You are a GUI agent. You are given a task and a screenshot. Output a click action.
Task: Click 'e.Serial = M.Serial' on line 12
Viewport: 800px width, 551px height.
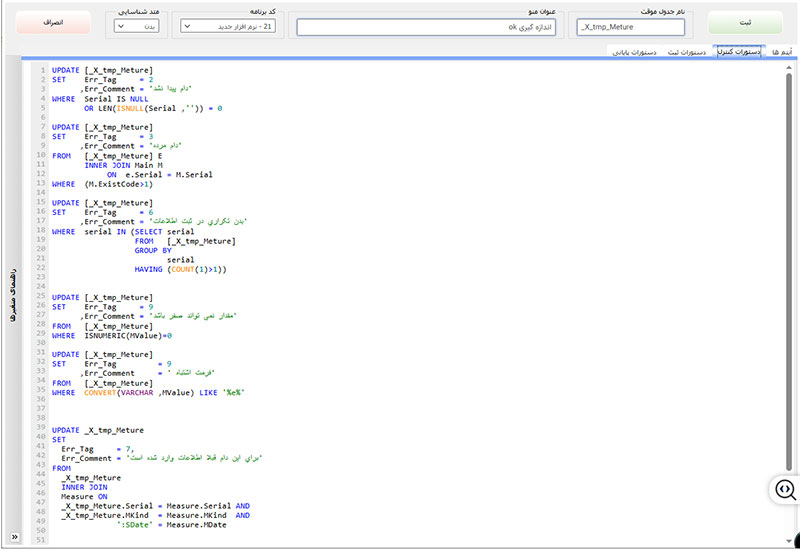[x=169, y=175]
